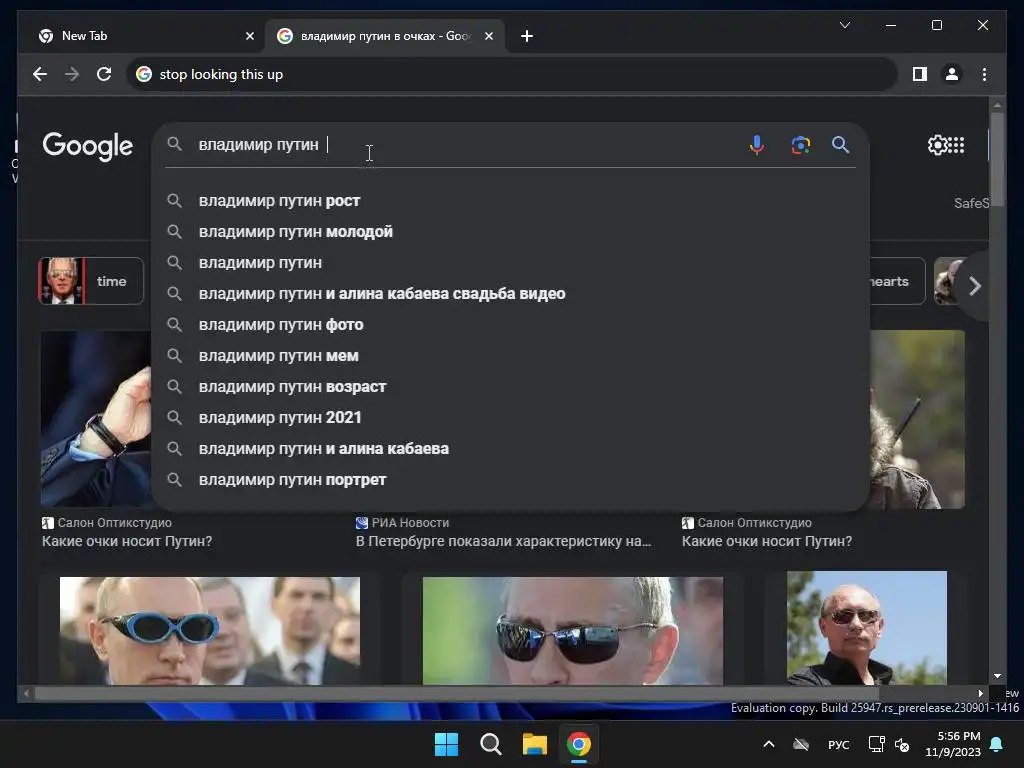Go back to previous page
1024x768 pixels.
coord(40,74)
